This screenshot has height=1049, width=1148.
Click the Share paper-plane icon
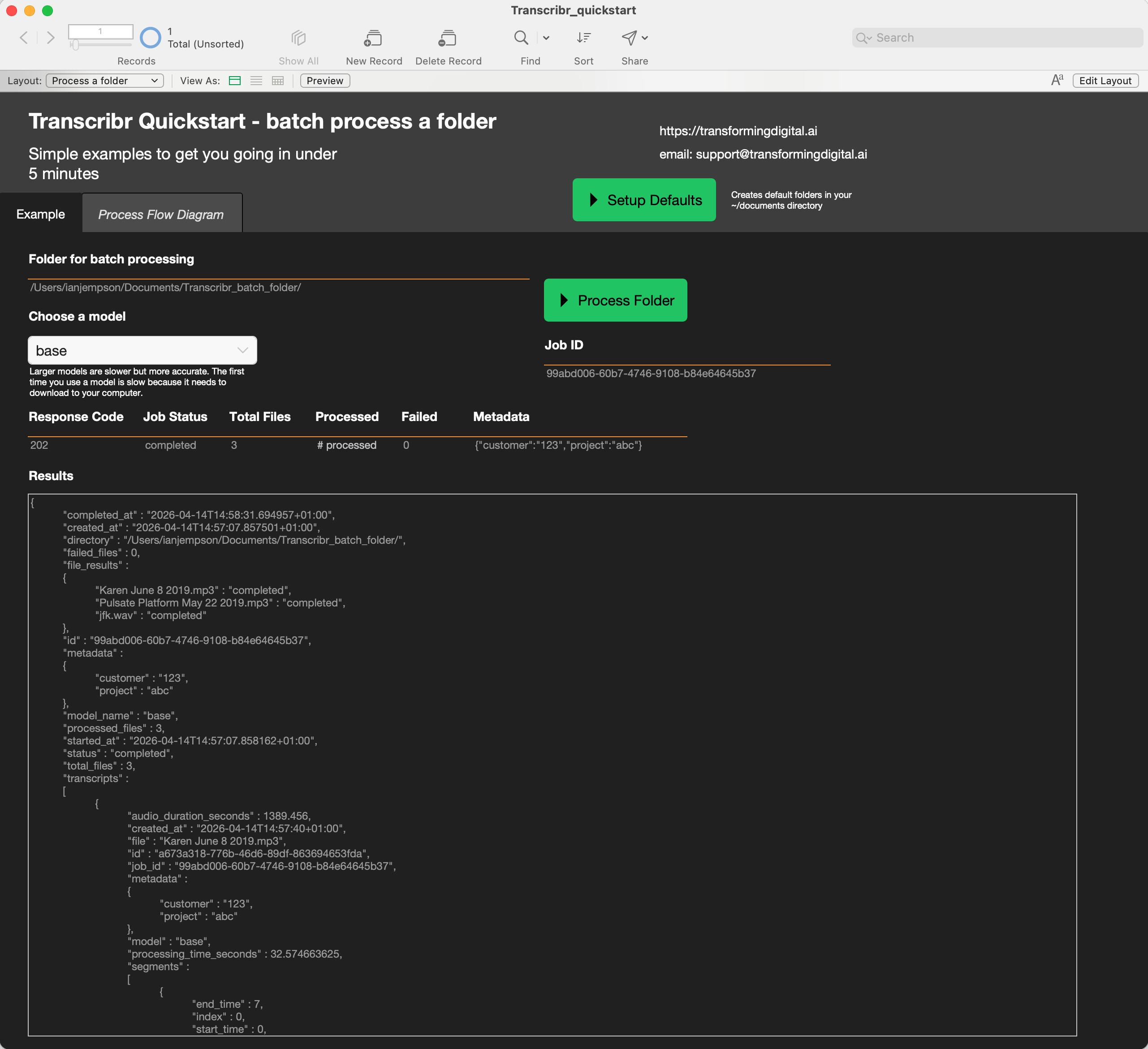point(629,38)
